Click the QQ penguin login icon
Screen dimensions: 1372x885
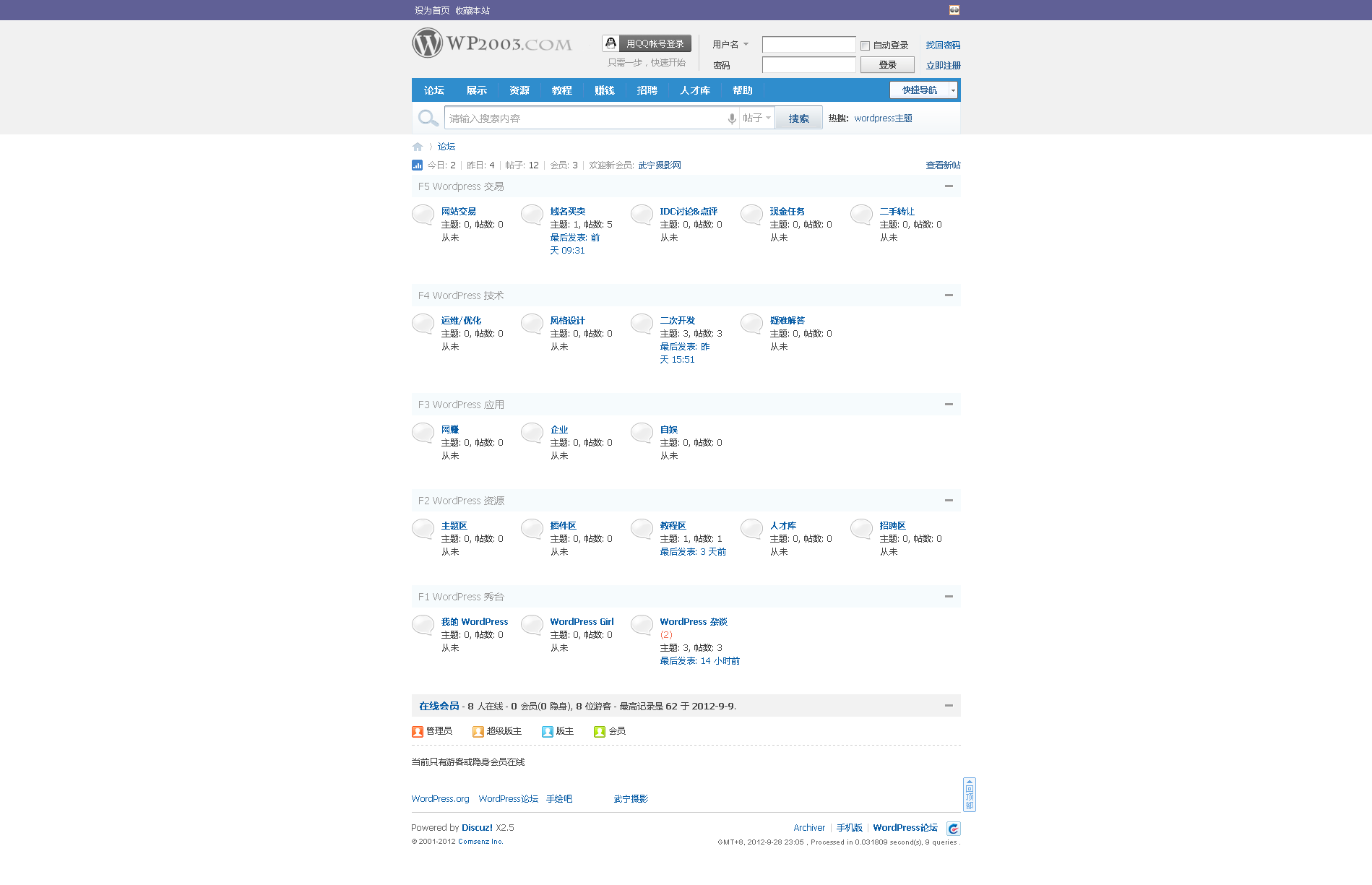611,43
